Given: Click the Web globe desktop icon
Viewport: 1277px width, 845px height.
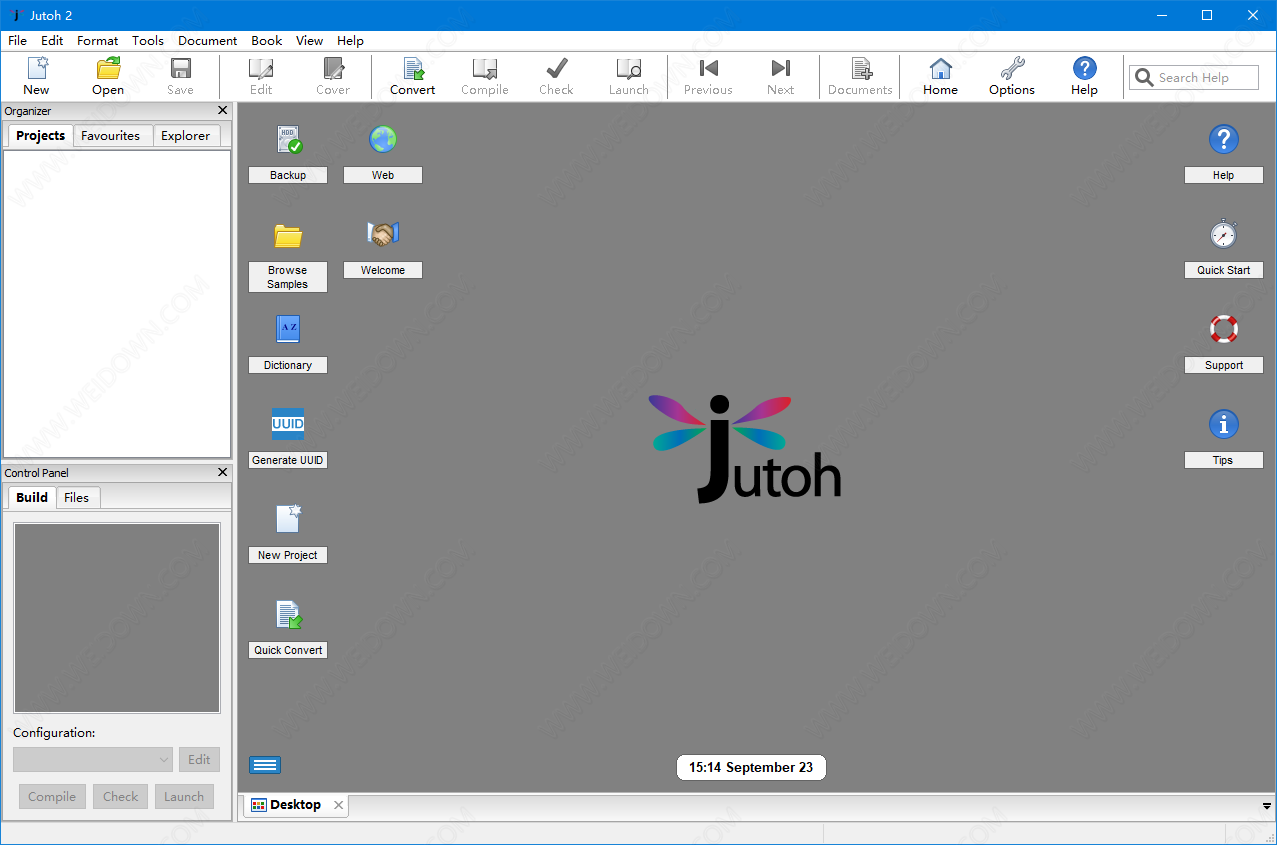Looking at the screenshot, I should (383, 140).
